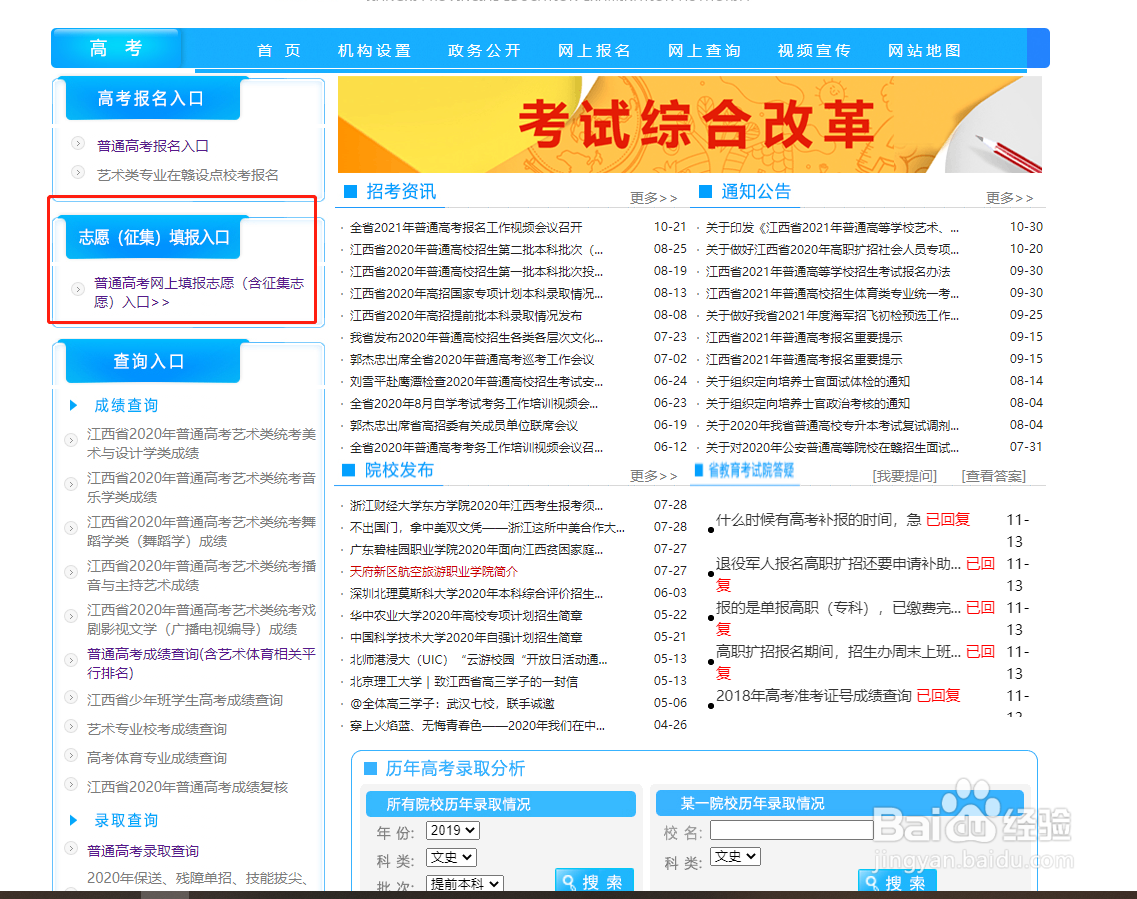Image resolution: width=1137 pixels, height=899 pixels.
Task: Open the 科类 dropdown in 某一院校历年录取情况 panel
Action: tap(735, 856)
